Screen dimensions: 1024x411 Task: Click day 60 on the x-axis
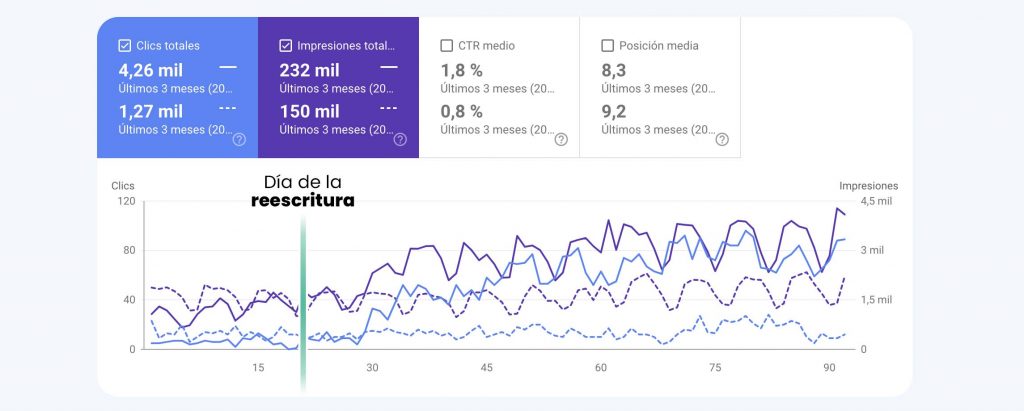[601, 368]
